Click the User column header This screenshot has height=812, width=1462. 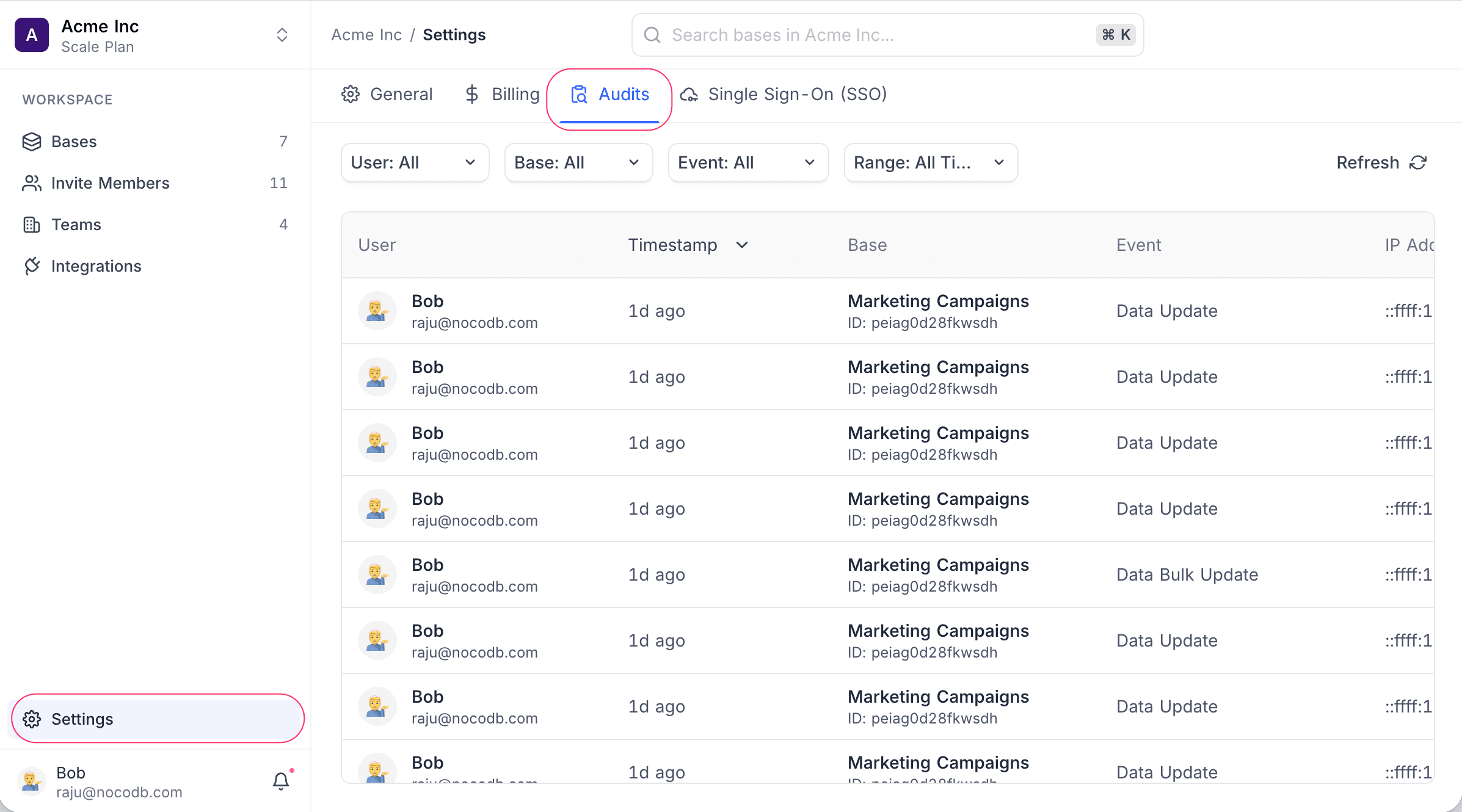(x=377, y=245)
